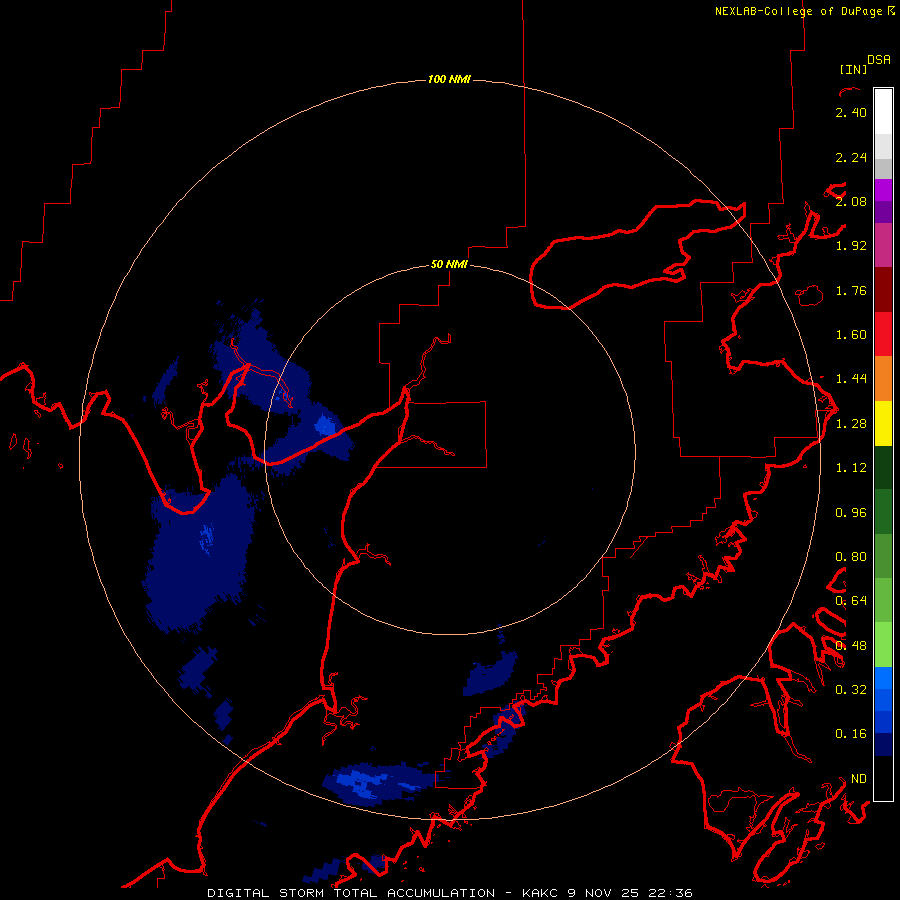The height and width of the screenshot is (900, 900).
Task: Select the black ND swatch in legend
Action: coord(883,778)
